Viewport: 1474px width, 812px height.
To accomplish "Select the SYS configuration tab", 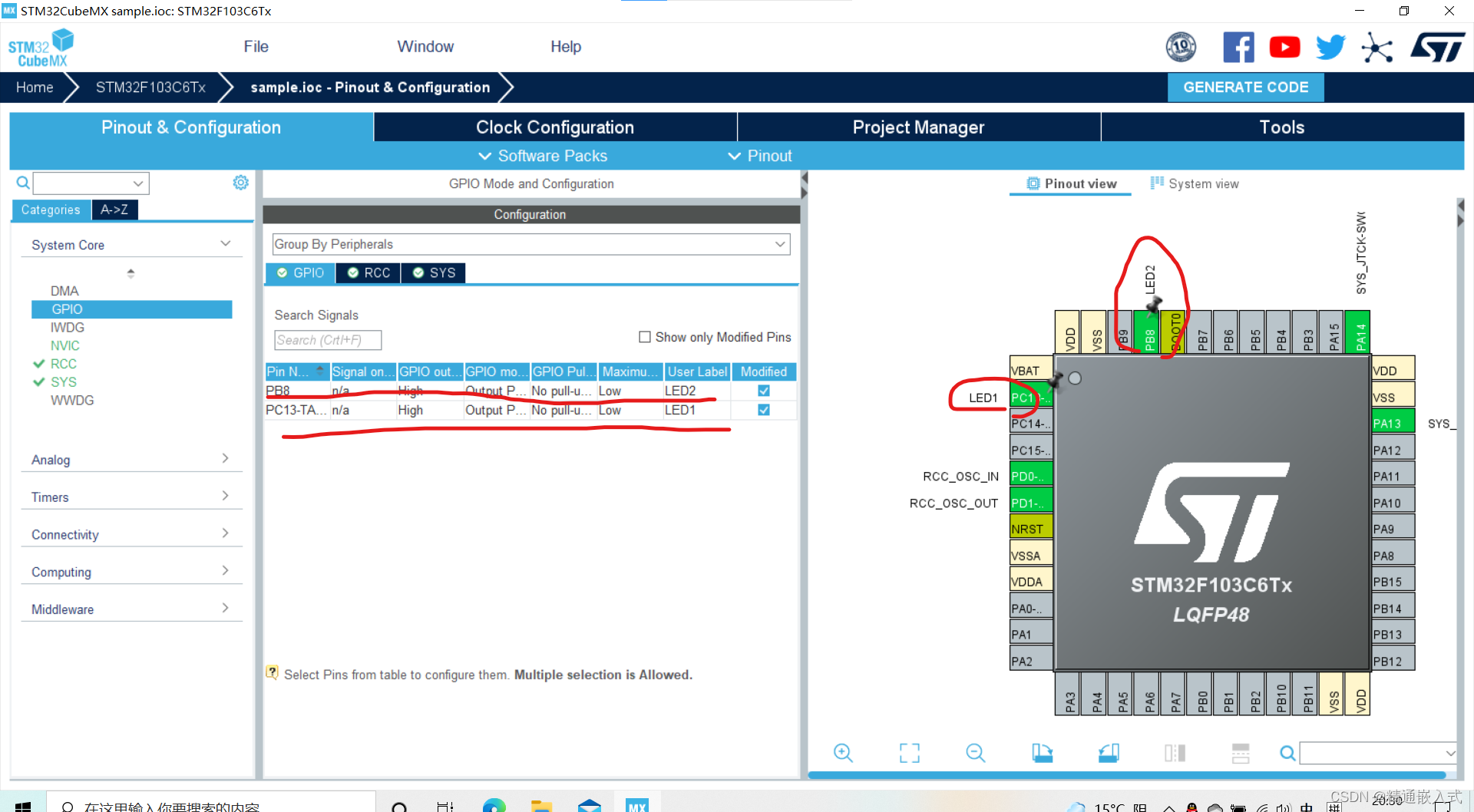I will point(434,273).
